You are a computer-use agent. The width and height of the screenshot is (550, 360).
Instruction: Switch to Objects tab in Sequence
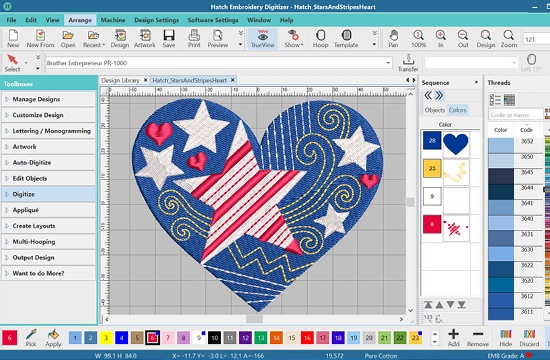click(435, 110)
